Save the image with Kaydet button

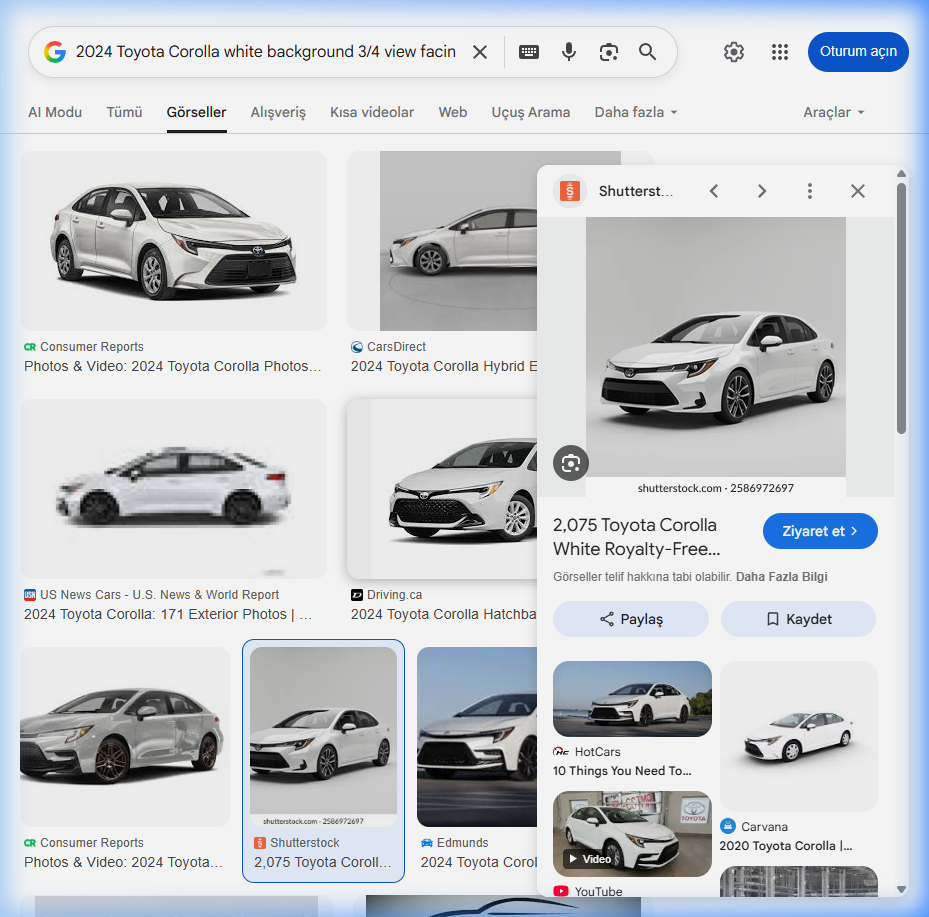click(x=798, y=619)
